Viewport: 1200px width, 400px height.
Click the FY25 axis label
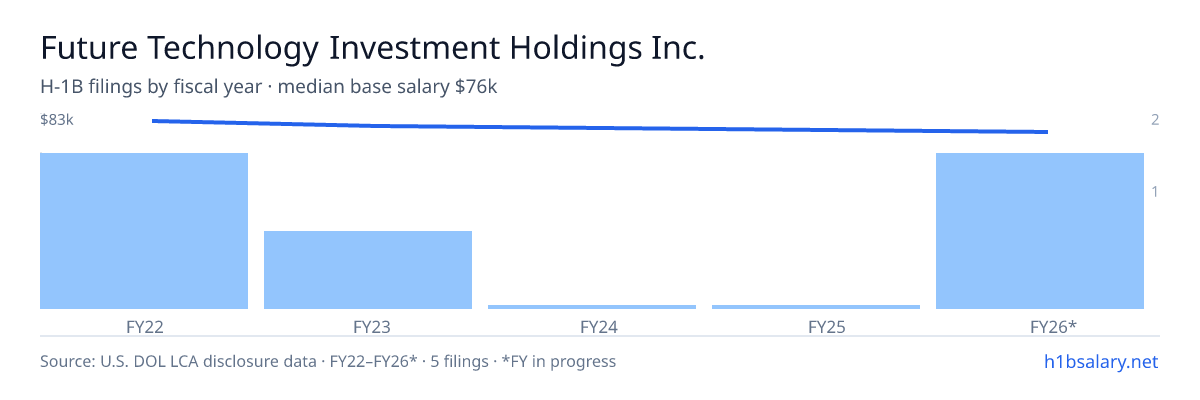pyautogui.click(x=816, y=326)
